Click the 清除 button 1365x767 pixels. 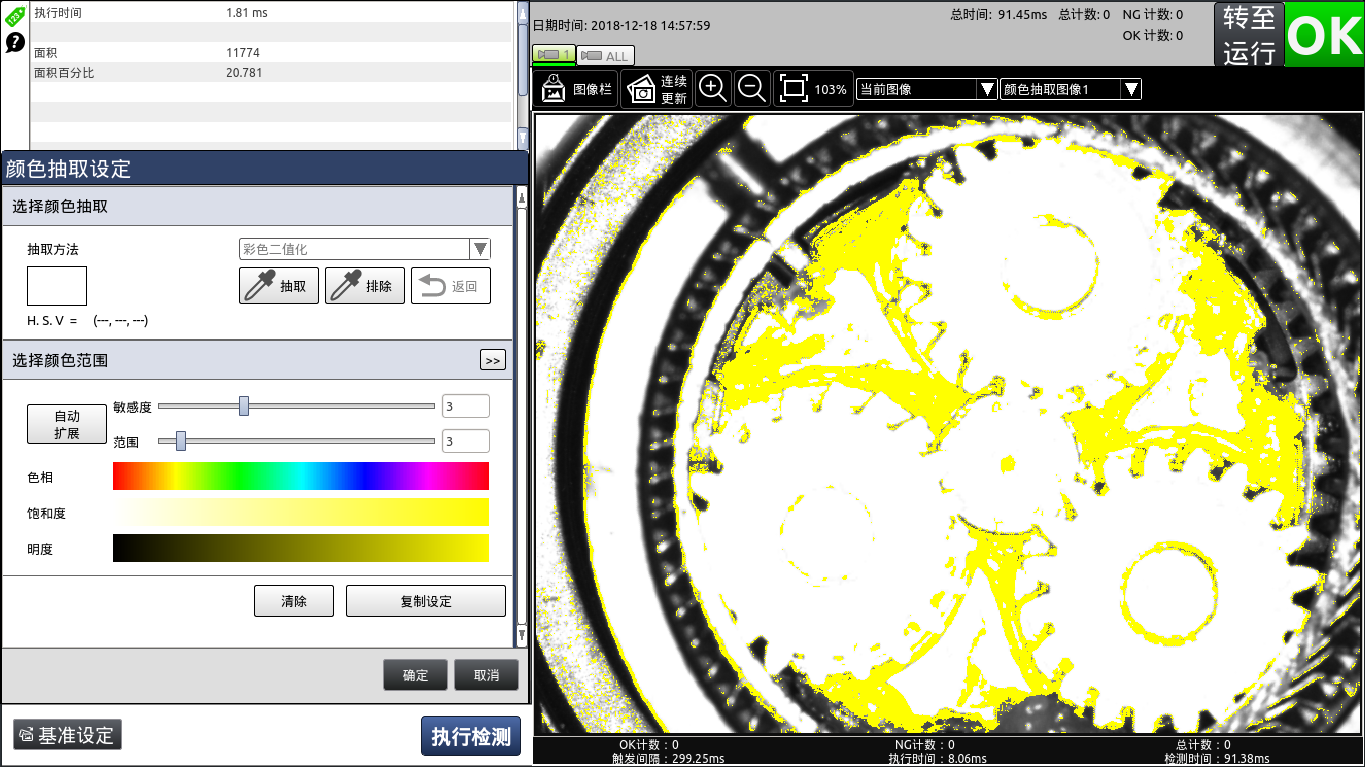pos(294,601)
